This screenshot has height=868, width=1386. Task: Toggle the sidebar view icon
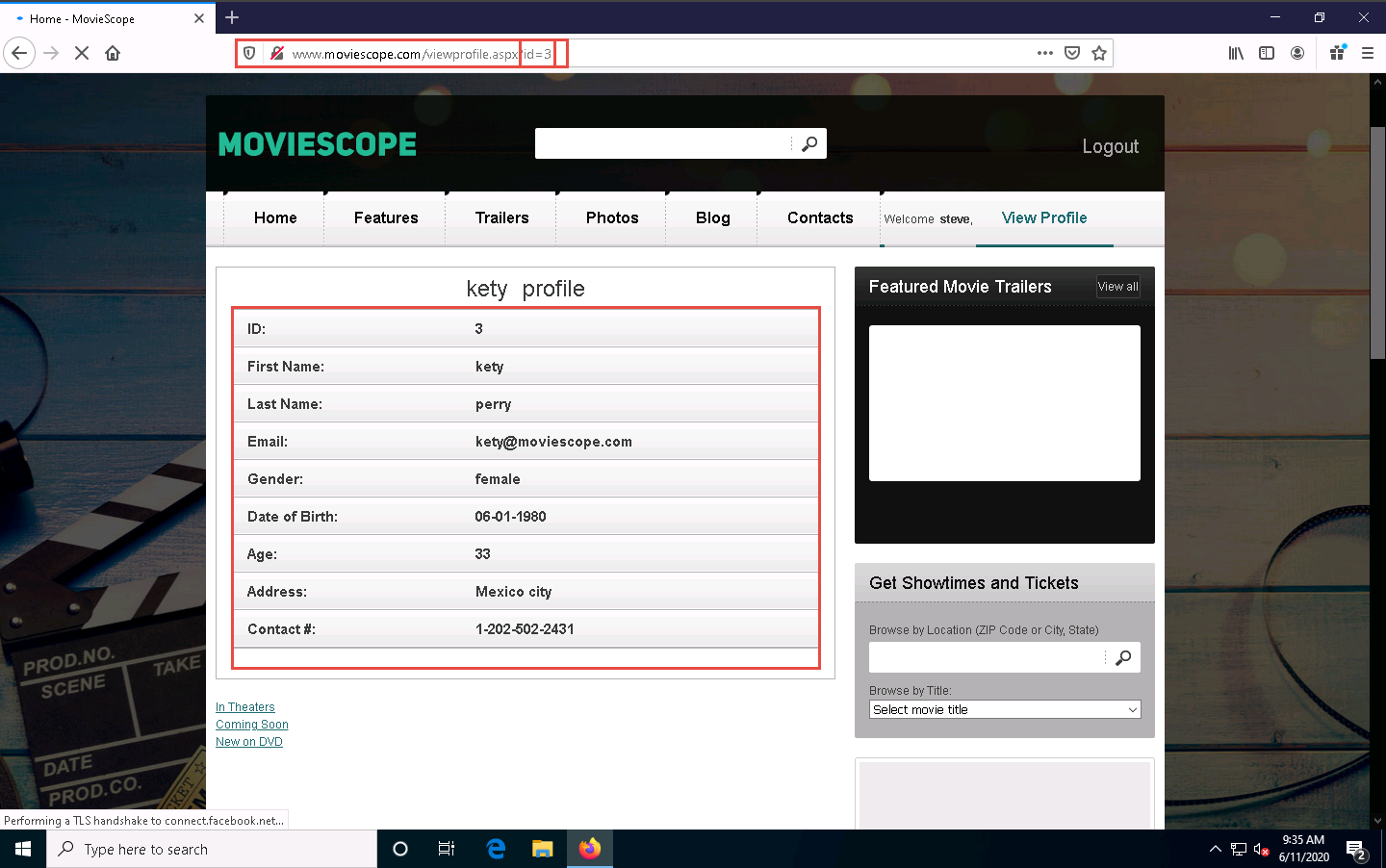1267,53
